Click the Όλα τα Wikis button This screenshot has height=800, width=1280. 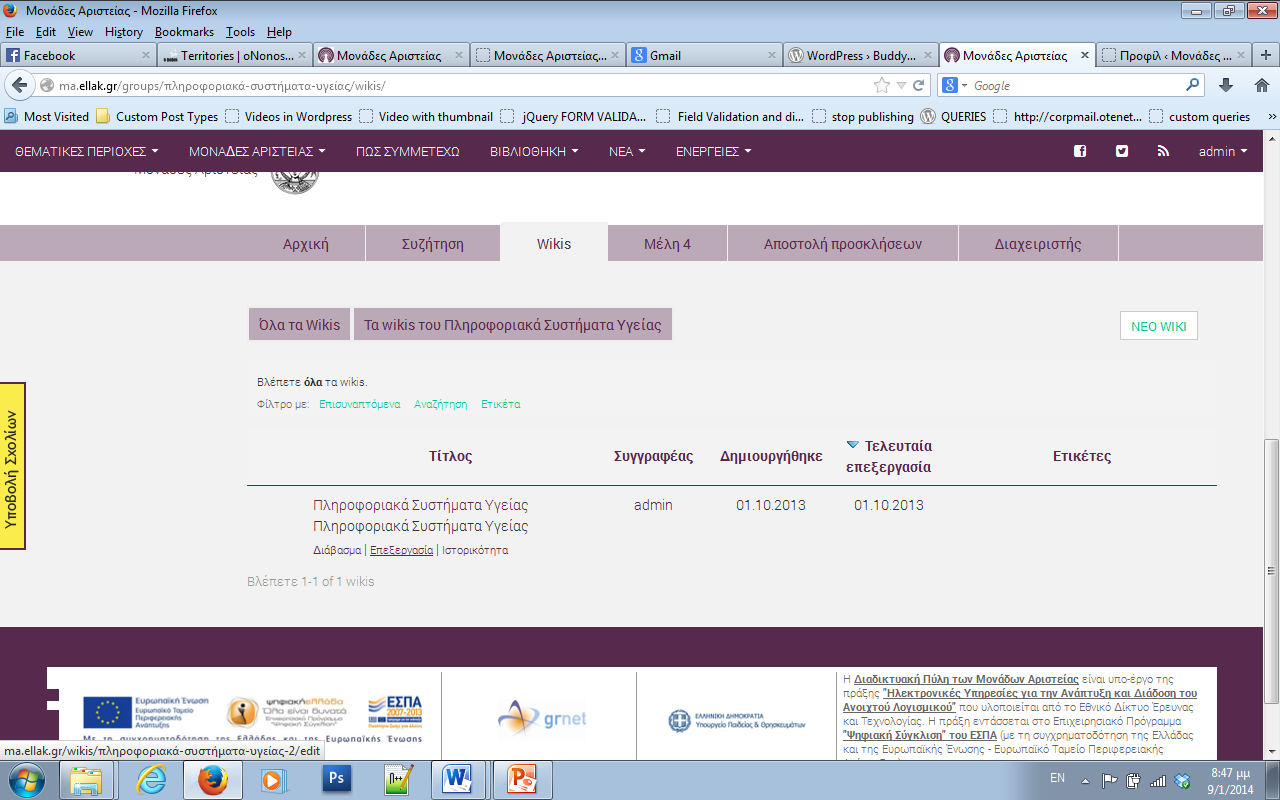(x=299, y=325)
